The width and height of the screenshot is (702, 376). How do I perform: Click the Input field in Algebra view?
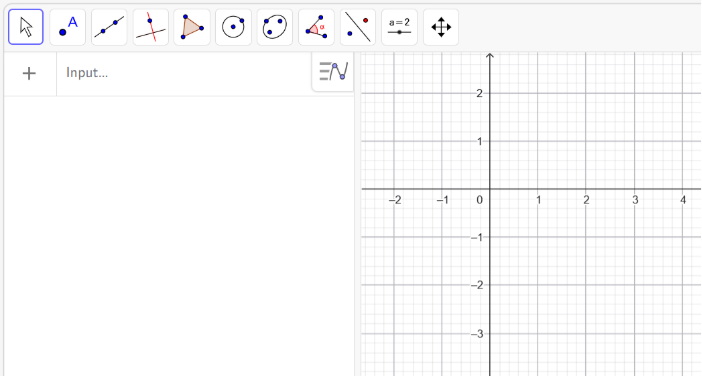click(x=184, y=73)
